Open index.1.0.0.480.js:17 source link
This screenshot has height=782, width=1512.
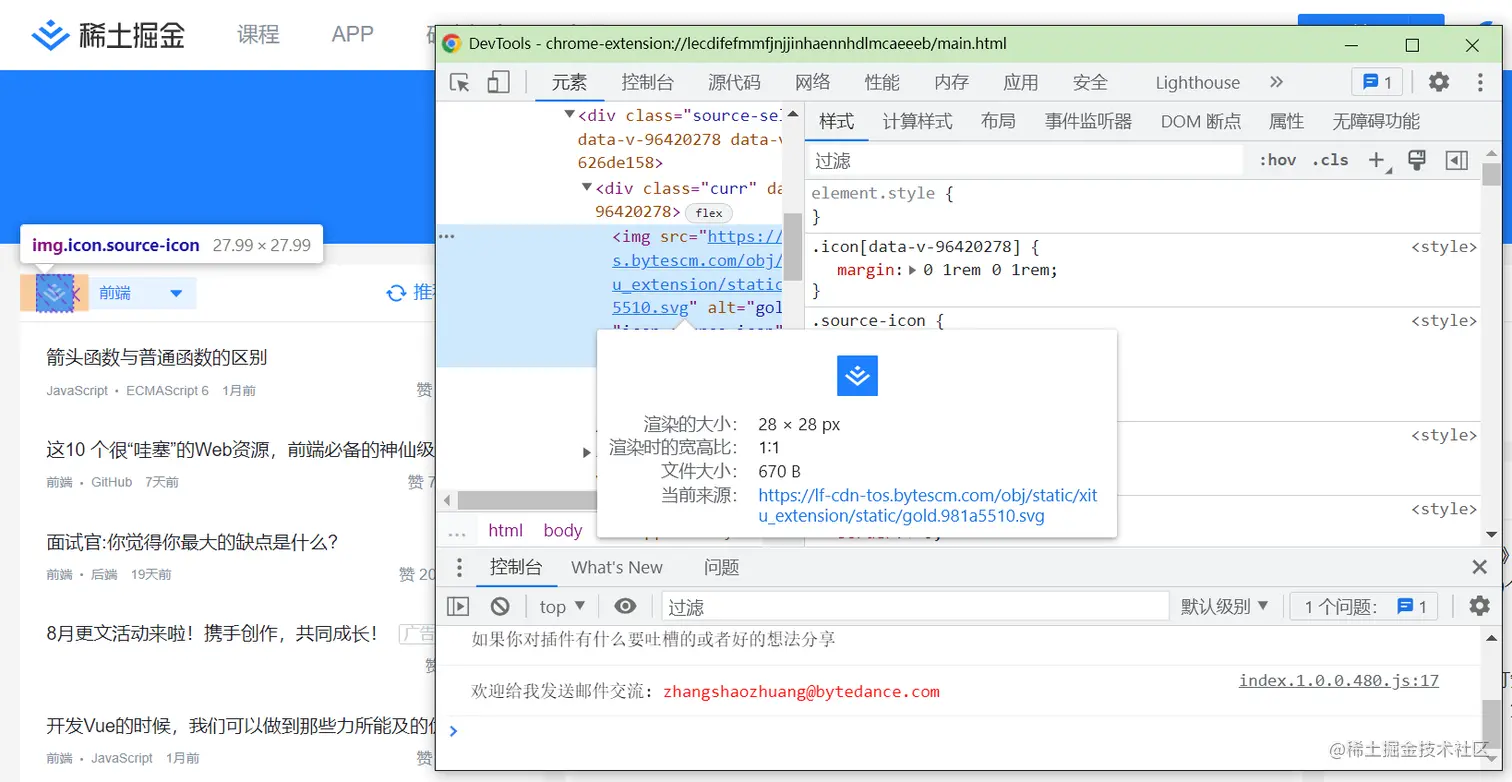click(1339, 681)
